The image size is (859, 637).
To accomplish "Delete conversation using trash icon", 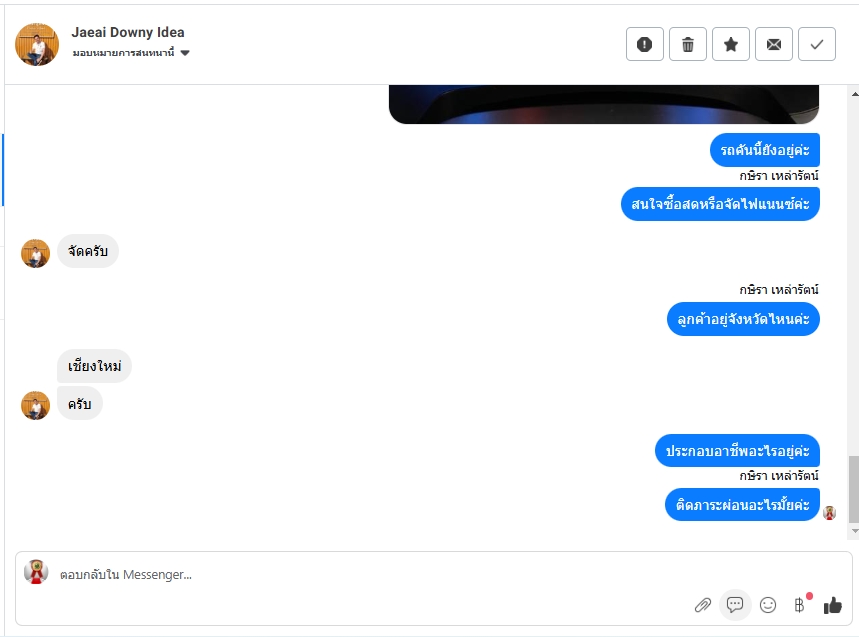I will tap(688, 44).
